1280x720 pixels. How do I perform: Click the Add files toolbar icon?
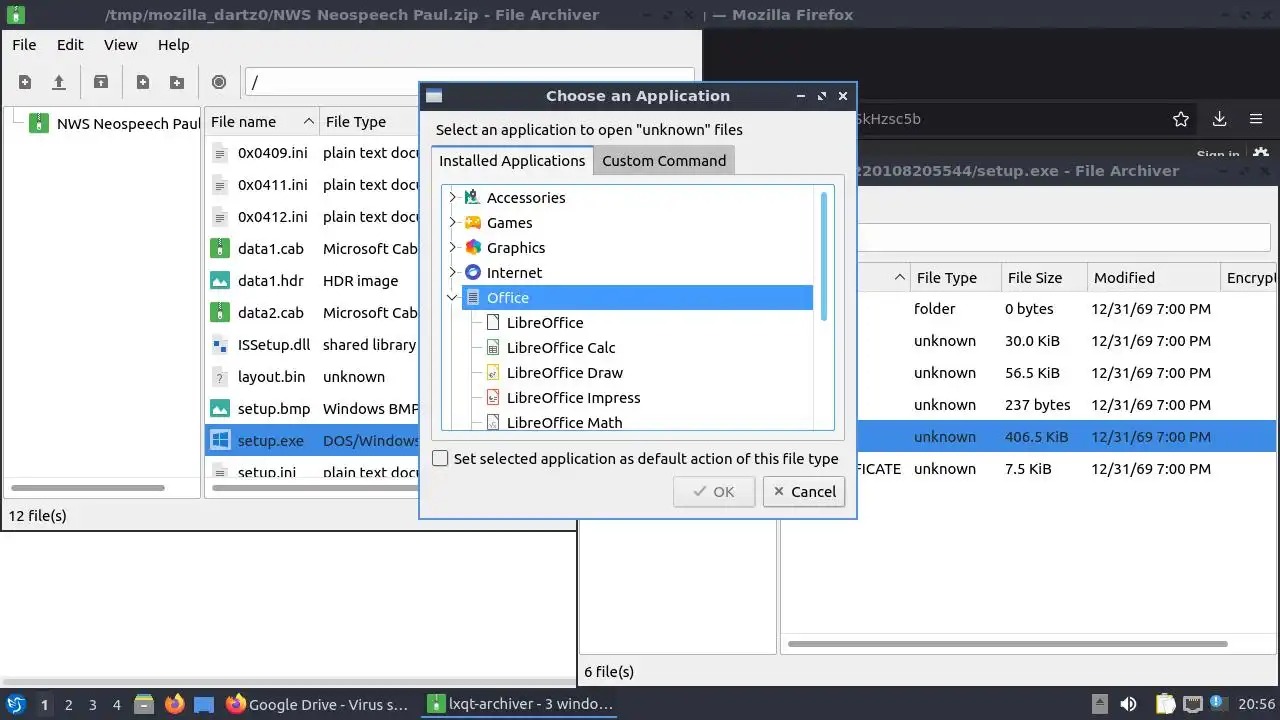143,82
